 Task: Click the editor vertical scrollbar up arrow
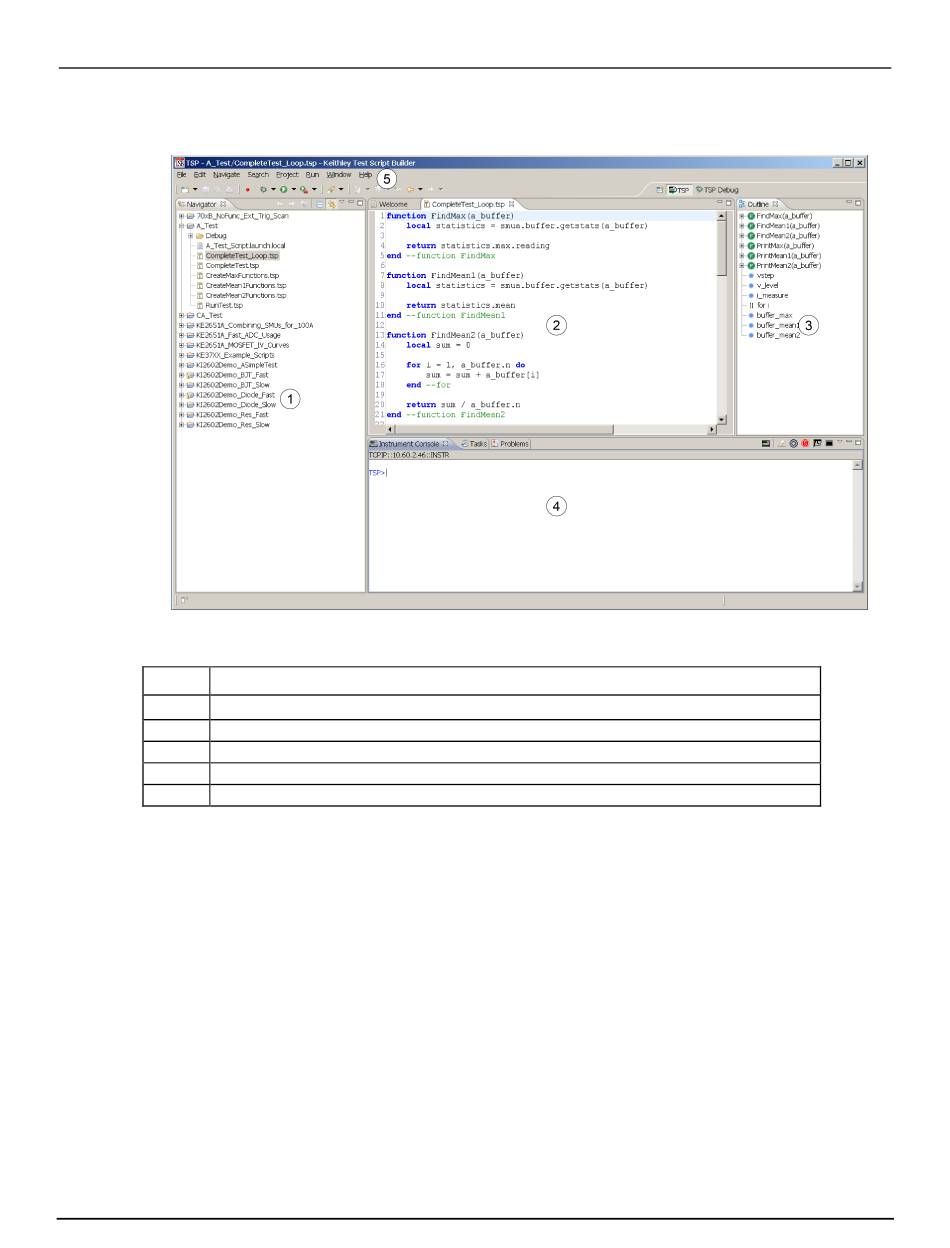[x=722, y=217]
